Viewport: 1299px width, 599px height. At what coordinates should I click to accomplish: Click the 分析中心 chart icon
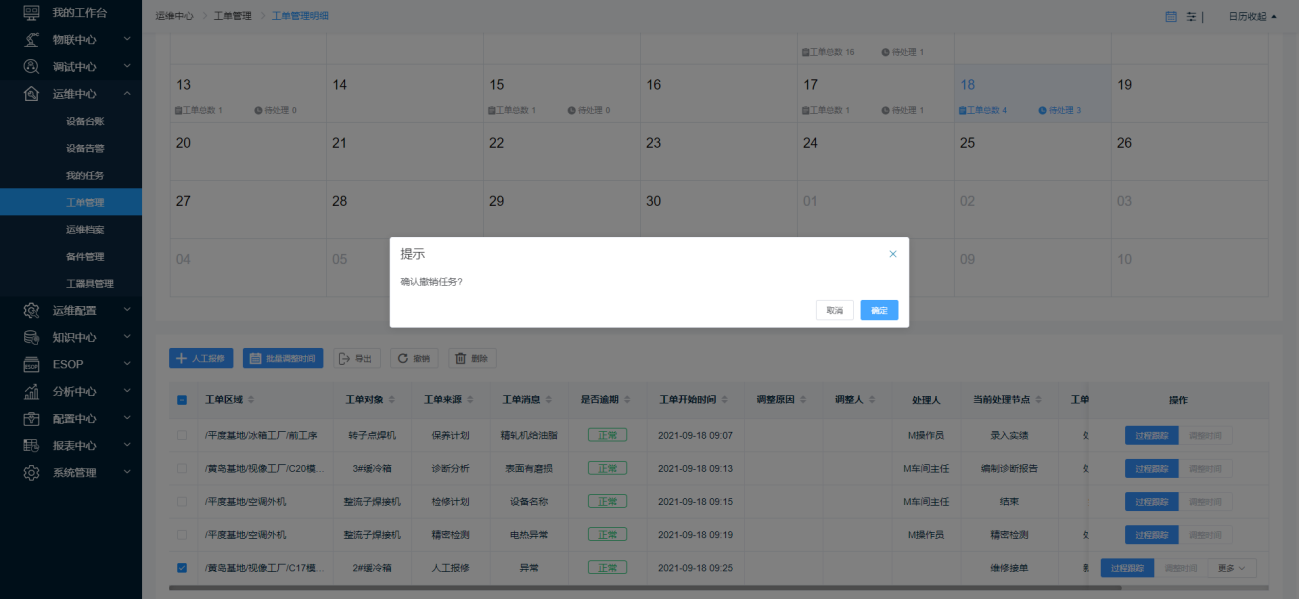(31, 391)
